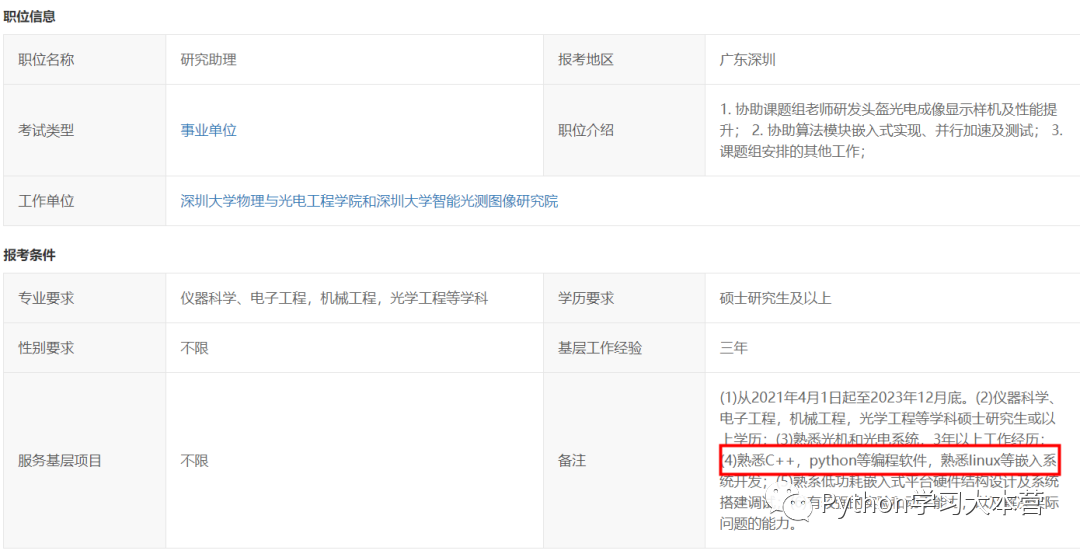Click the 硕士研究生及以上 education value
1080x554 pixels.
coord(776,298)
